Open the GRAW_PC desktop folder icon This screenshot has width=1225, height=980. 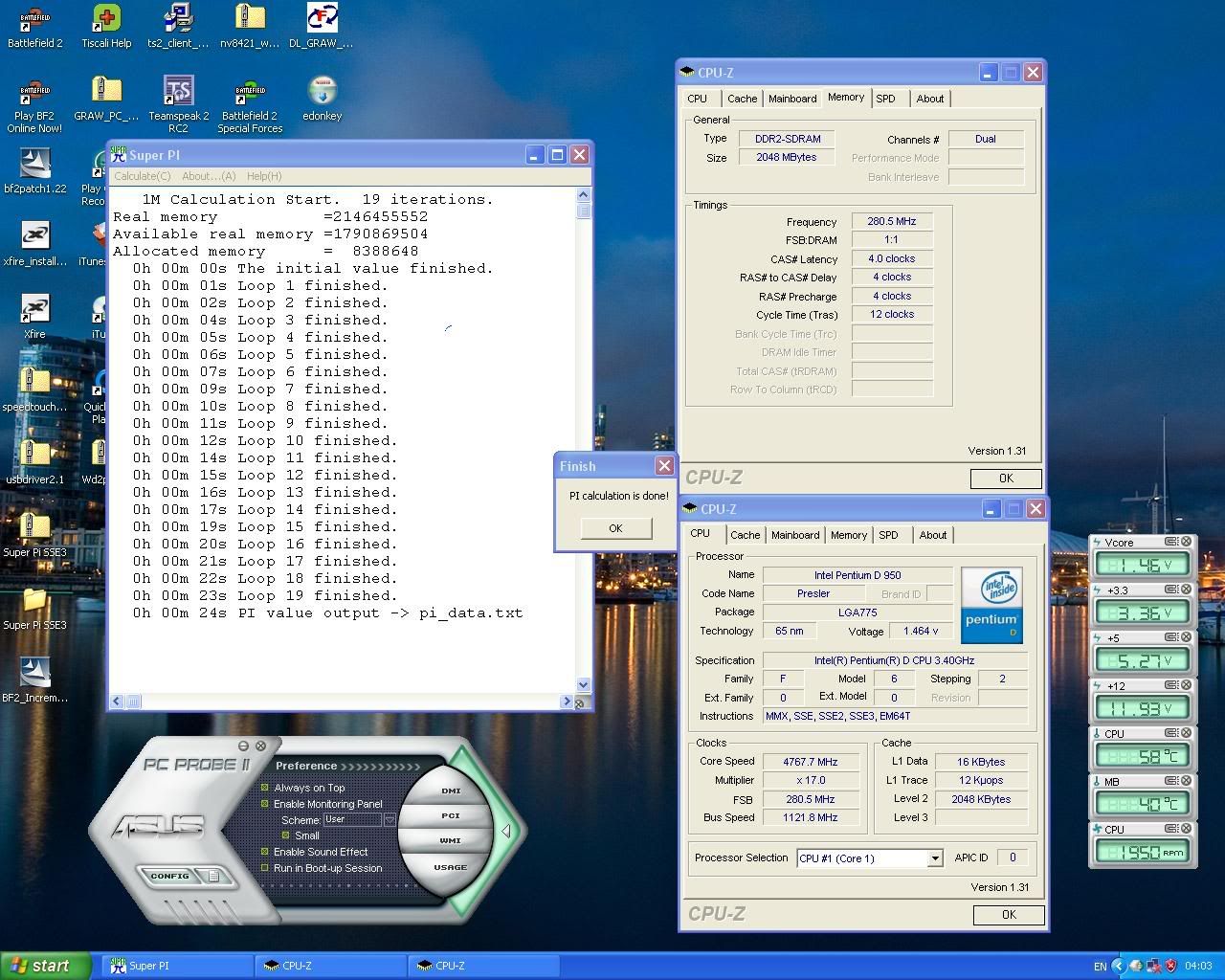point(106,99)
